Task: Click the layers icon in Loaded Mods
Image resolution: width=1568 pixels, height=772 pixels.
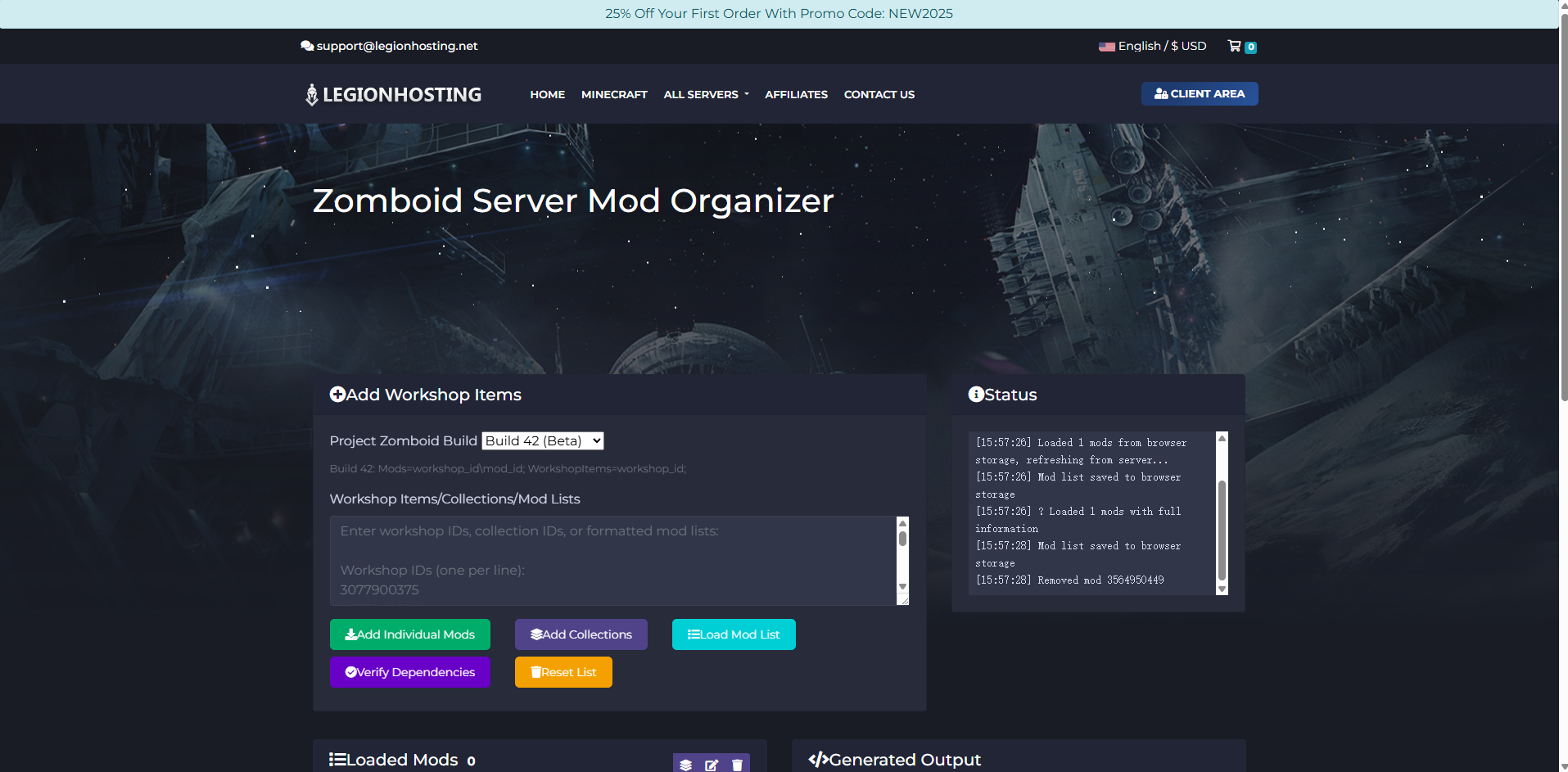Action: point(686,765)
